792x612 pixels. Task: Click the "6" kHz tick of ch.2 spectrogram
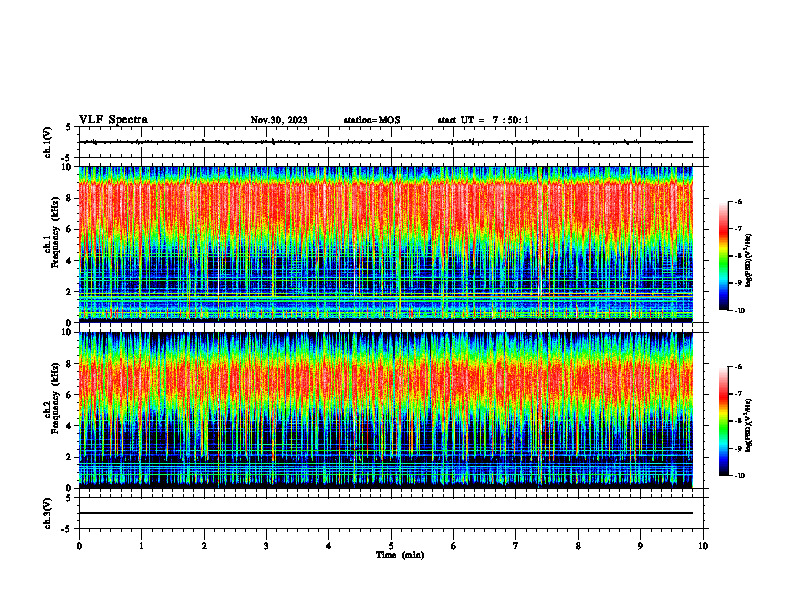click(71, 395)
